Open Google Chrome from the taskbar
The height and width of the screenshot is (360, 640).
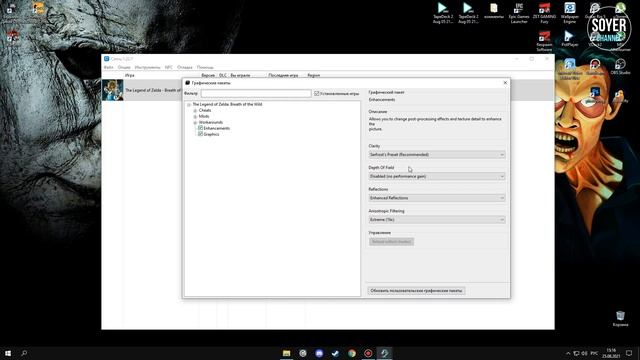click(x=352, y=353)
